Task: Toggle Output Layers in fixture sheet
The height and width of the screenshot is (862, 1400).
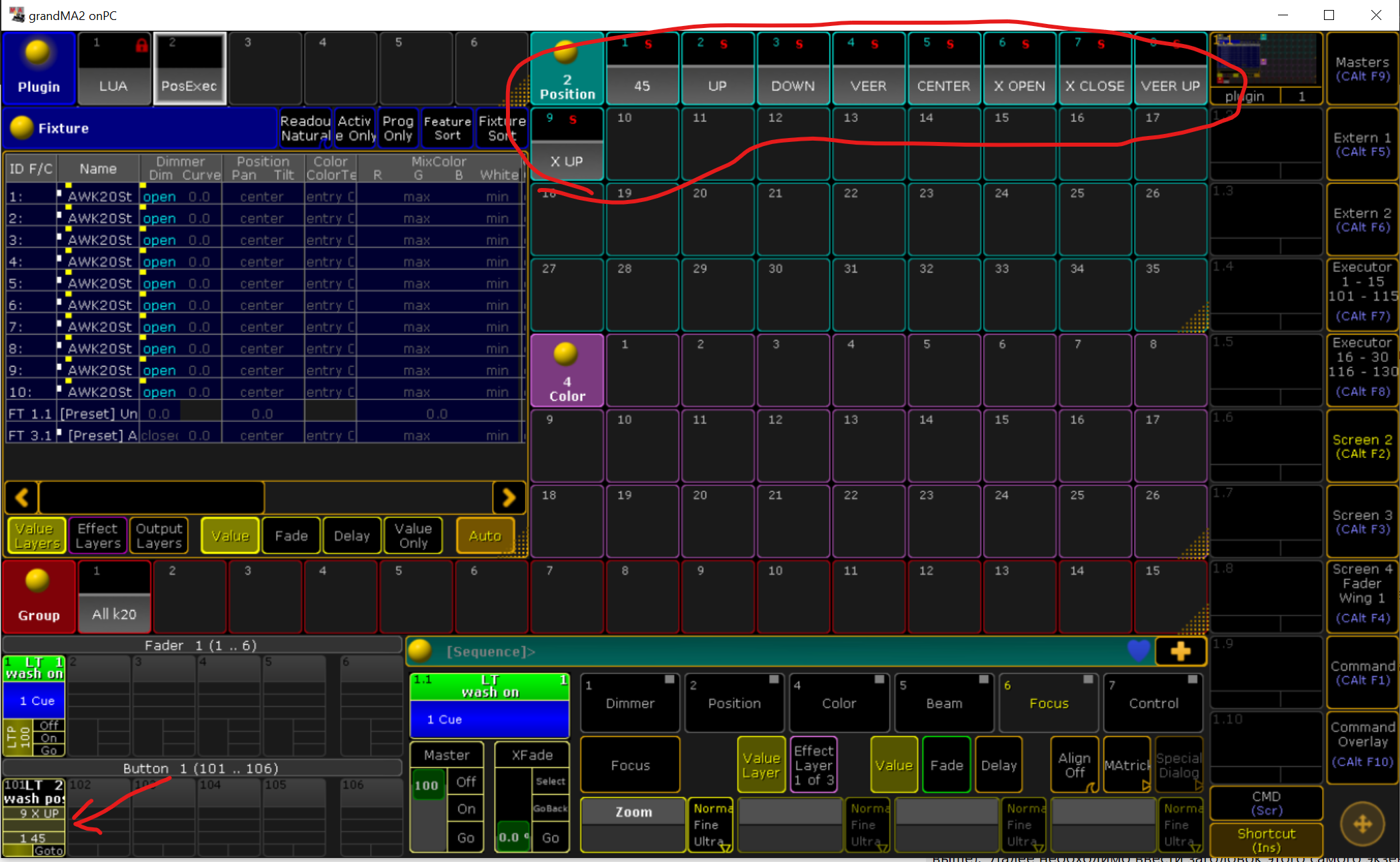Action: (159, 535)
